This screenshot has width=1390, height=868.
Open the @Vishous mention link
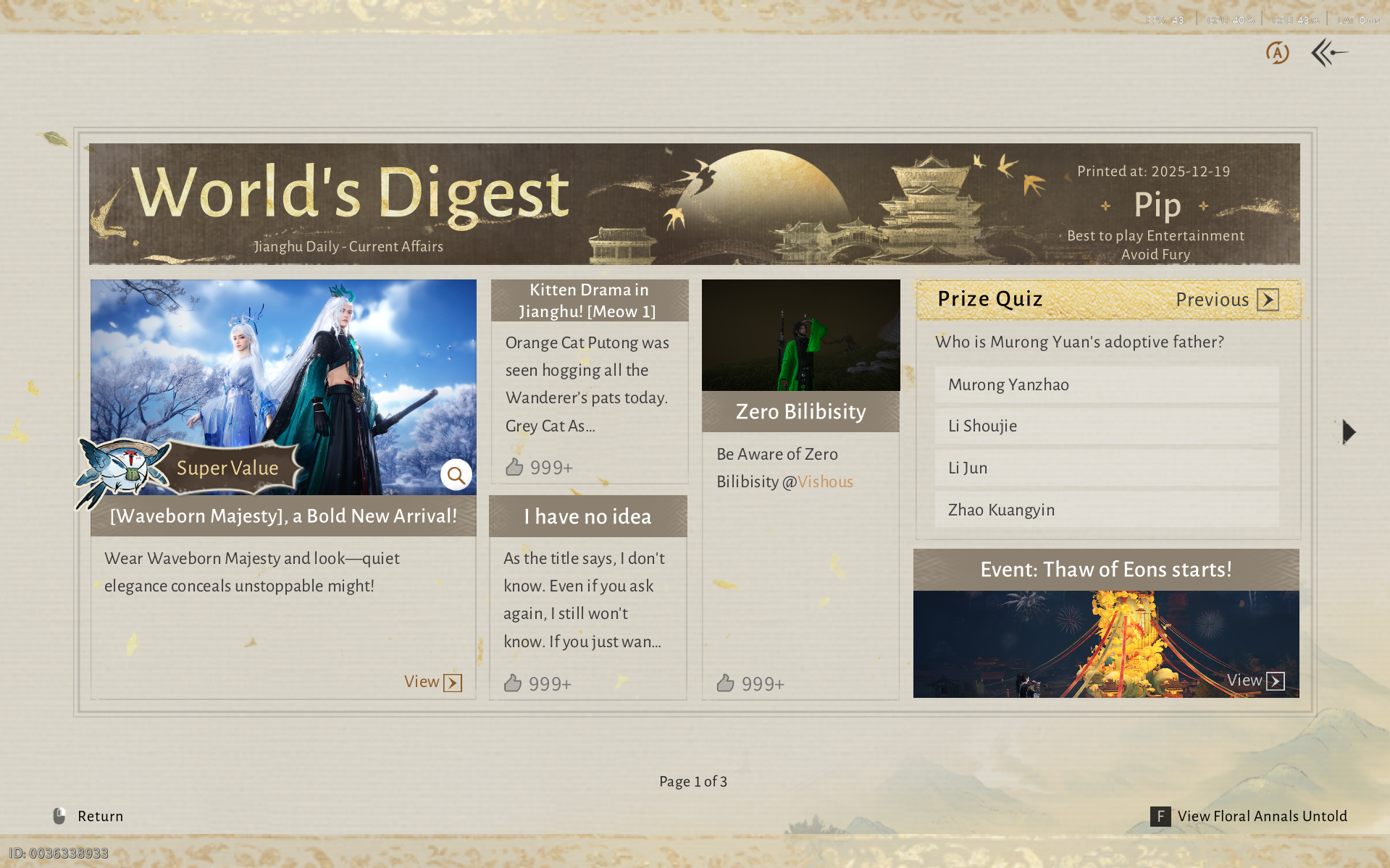[x=825, y=481]
